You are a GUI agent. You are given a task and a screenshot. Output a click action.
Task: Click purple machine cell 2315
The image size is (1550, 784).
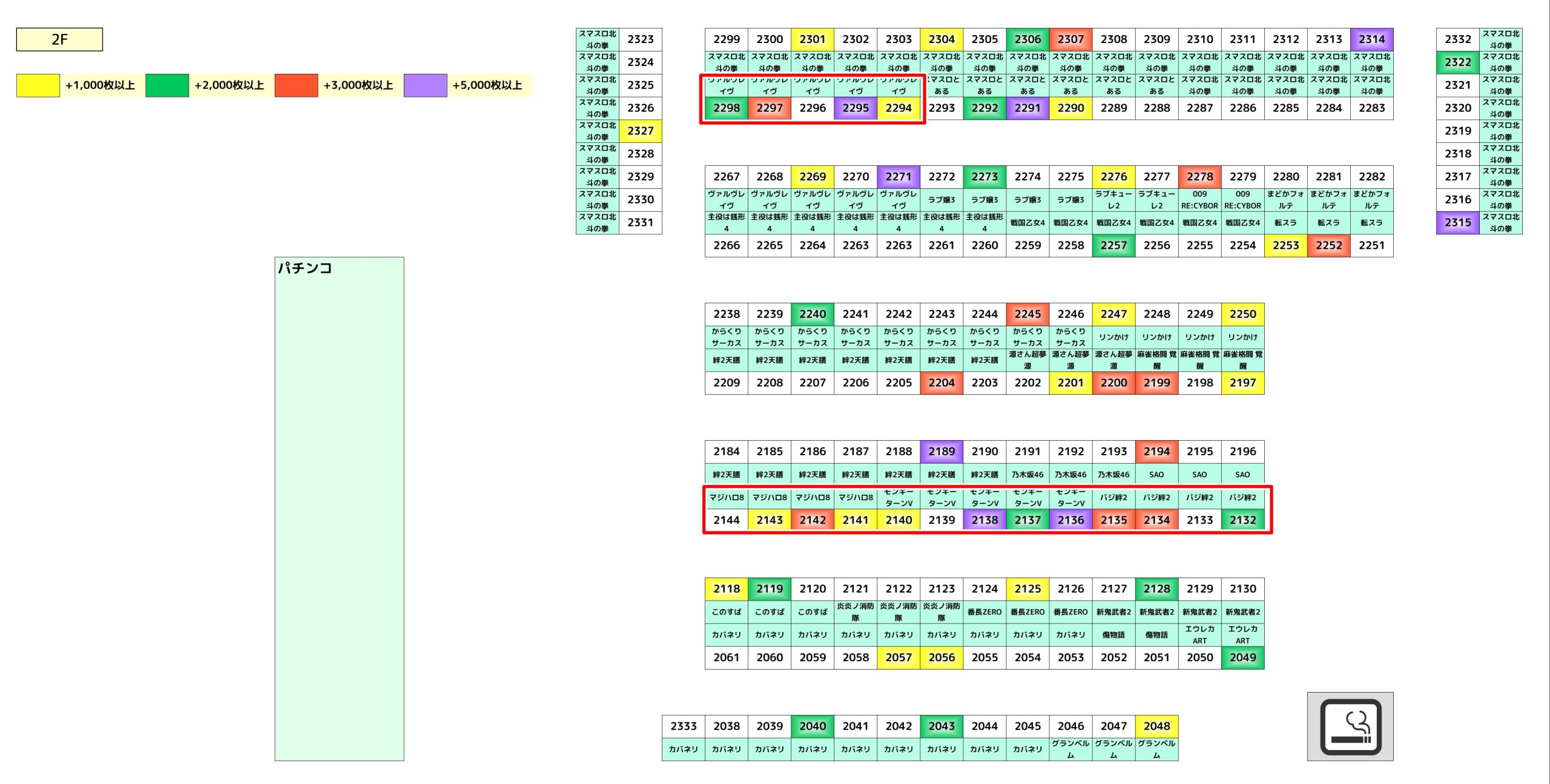[x=1457, y=222]
